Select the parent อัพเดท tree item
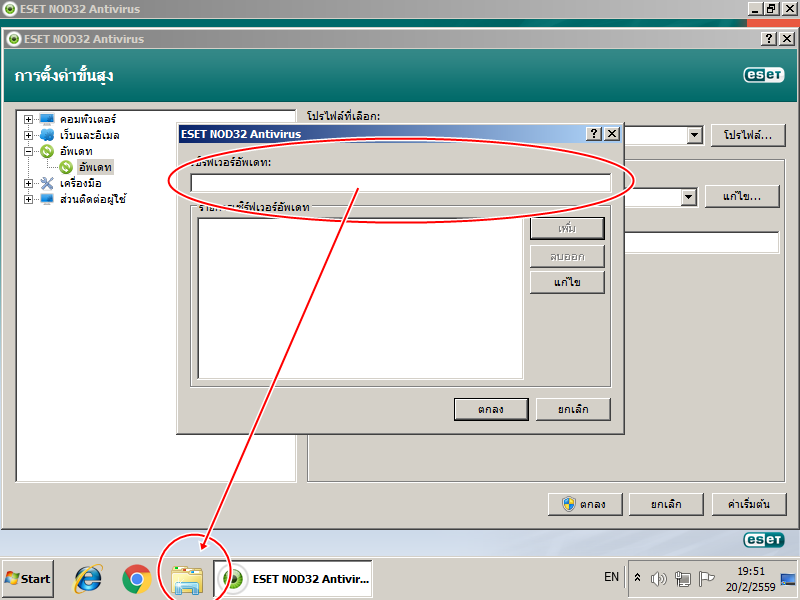 (x=76, y=151)
